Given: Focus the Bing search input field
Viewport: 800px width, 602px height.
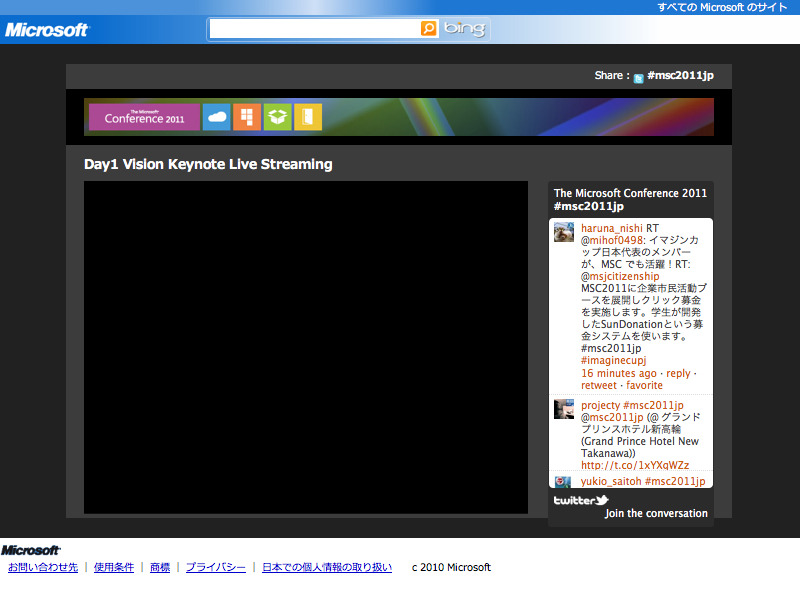Looking at the screenshot, I should 315,29.
